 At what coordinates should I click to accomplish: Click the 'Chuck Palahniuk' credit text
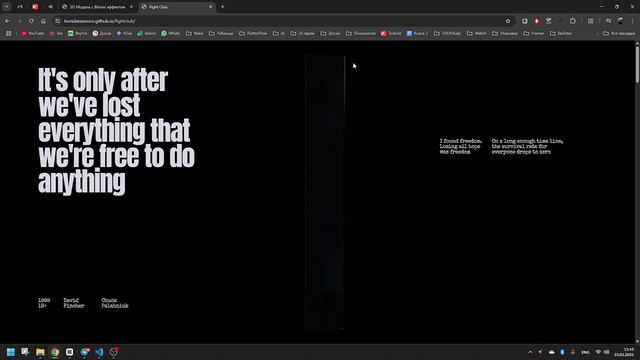coord(115,303)
